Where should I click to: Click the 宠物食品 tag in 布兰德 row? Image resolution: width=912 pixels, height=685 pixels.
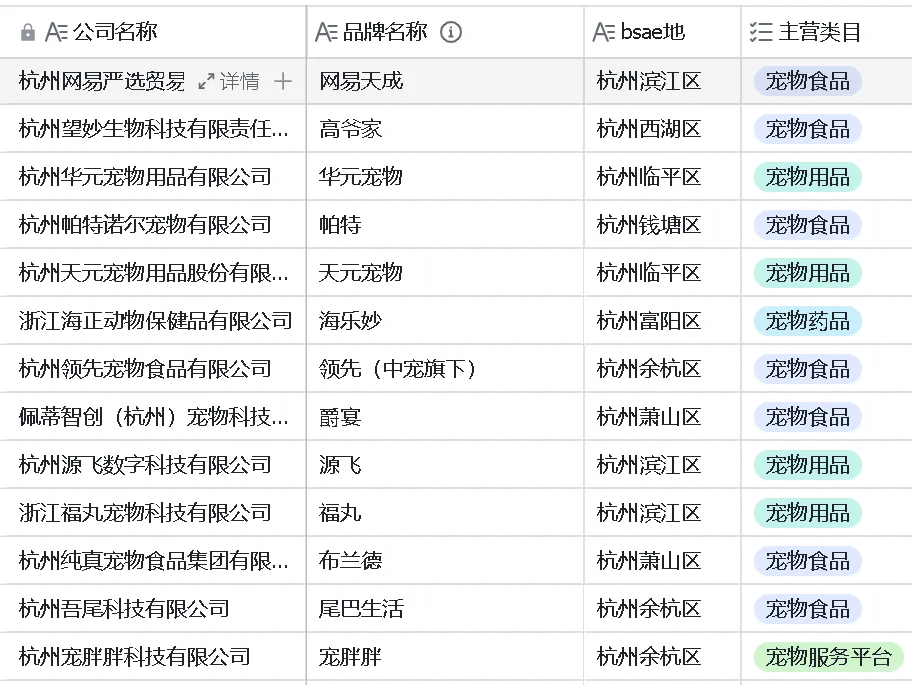coord(807,561)
